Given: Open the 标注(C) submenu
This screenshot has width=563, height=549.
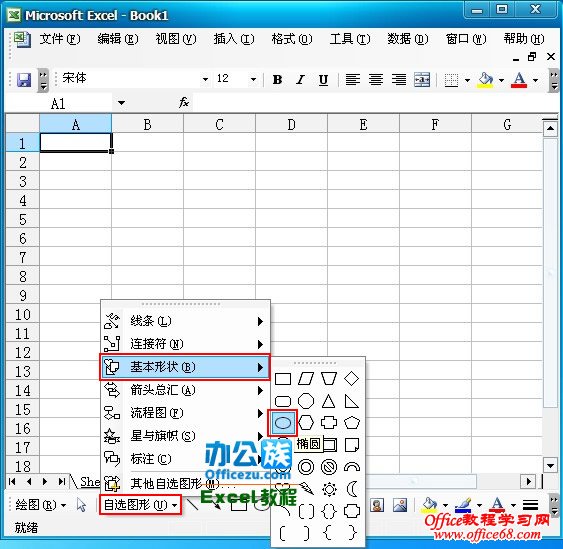Looking at the screenshot, I should 185,459.
